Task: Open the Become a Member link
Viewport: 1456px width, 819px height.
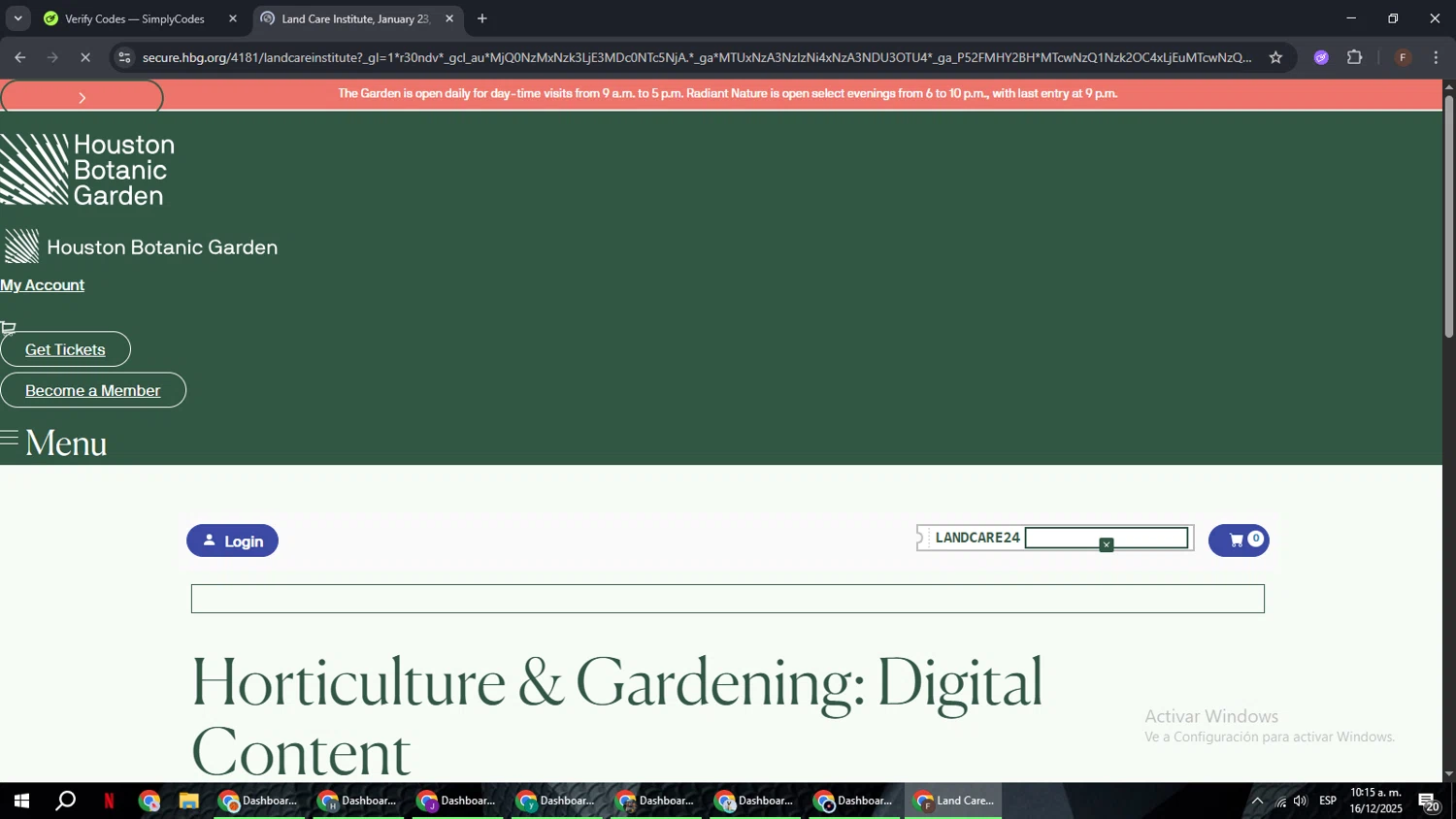Action: point(92,390)
